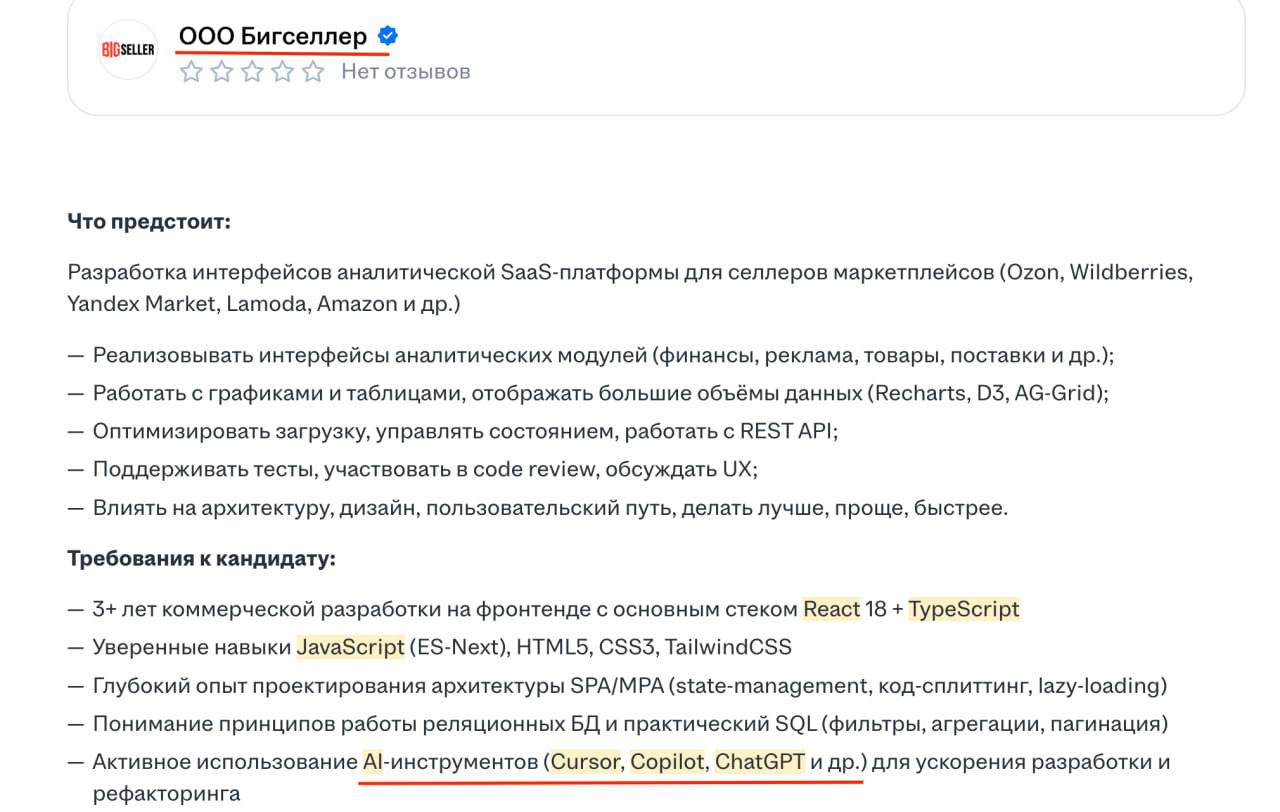Open the Нет отзывов reviews link
Screen dimensions: 1280x812
405,71
